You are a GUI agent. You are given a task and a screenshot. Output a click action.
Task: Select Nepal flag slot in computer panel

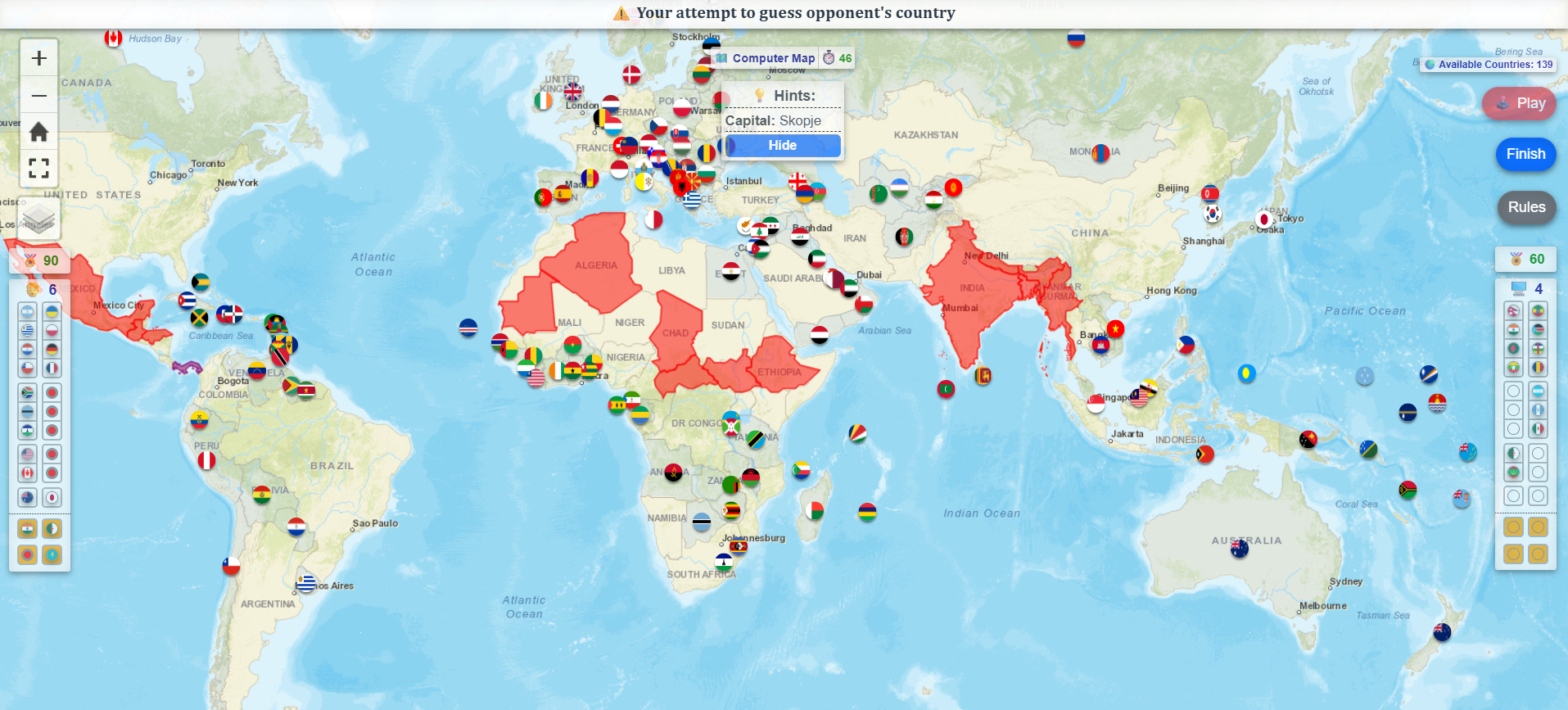click(1513, 311)
